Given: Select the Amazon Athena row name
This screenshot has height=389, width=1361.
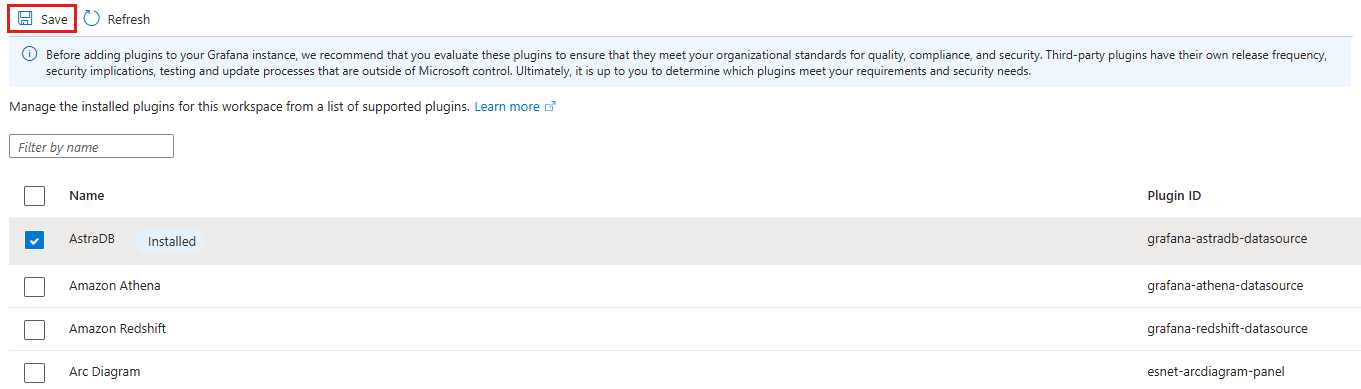Looking at the screenshot, I should click(115, 285).
